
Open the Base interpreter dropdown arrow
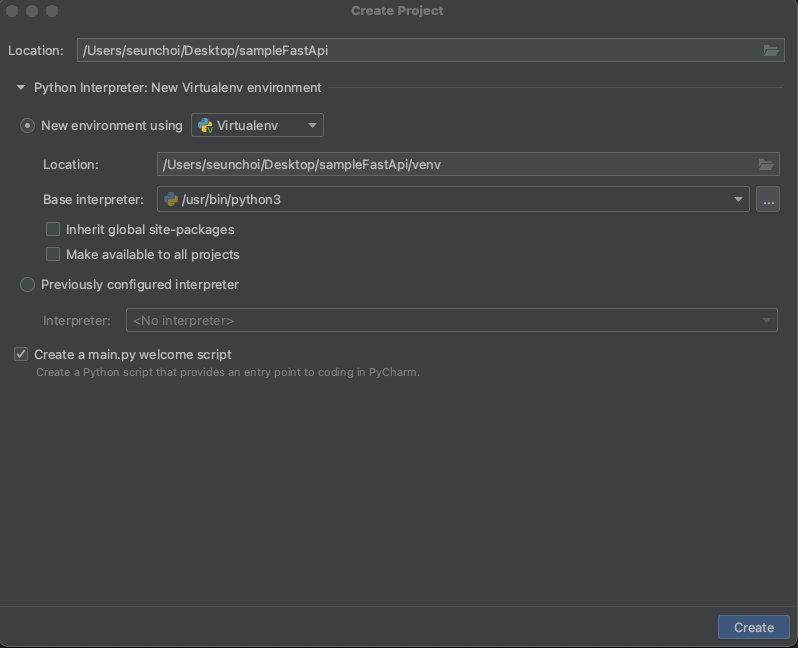(x=738, y=200)
